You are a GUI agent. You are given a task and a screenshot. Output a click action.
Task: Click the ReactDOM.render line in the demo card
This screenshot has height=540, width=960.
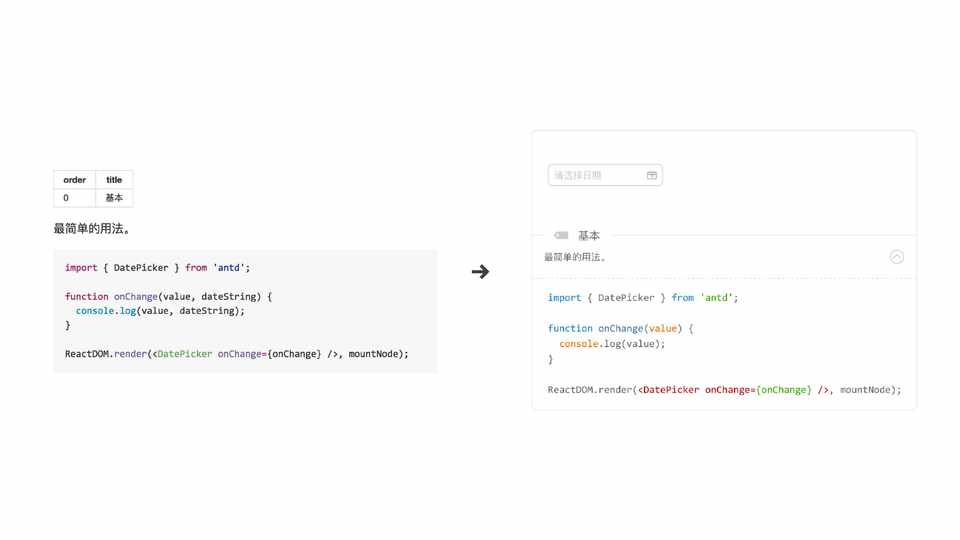(724, 390)
